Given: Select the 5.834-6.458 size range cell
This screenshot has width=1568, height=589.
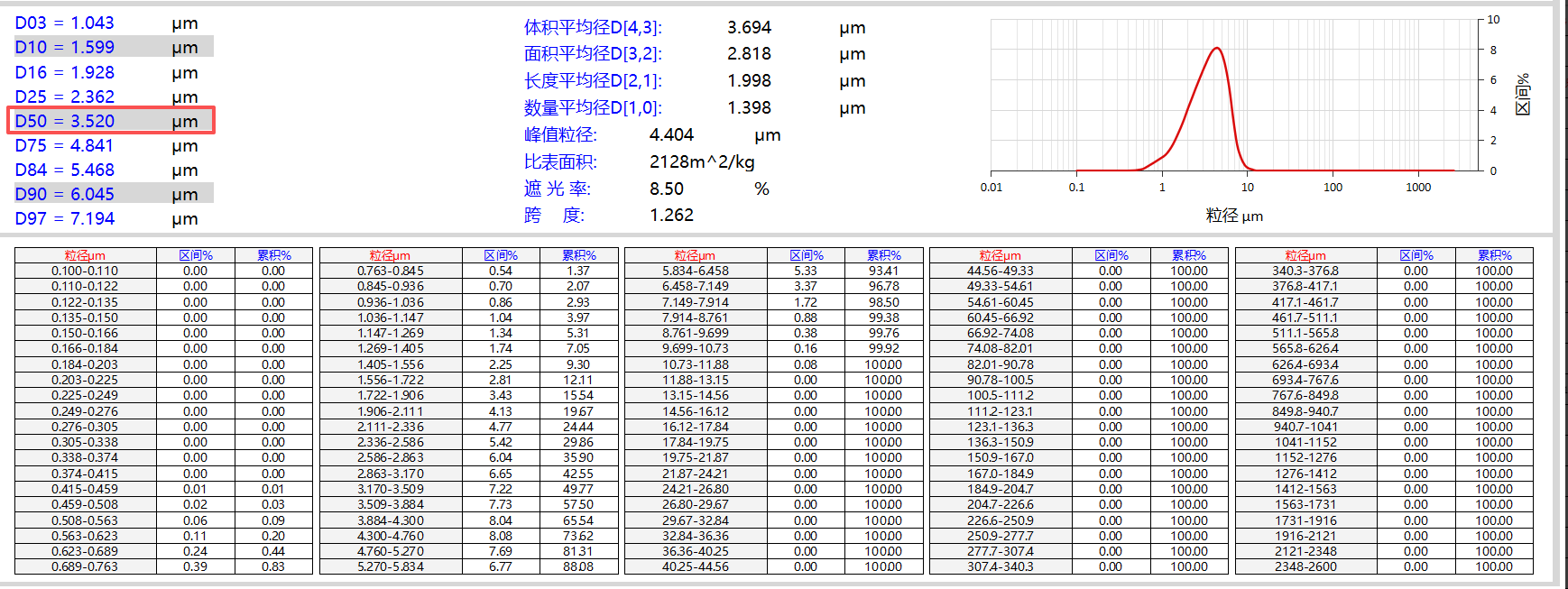Looking at the screenshot, I should (696, 271).
